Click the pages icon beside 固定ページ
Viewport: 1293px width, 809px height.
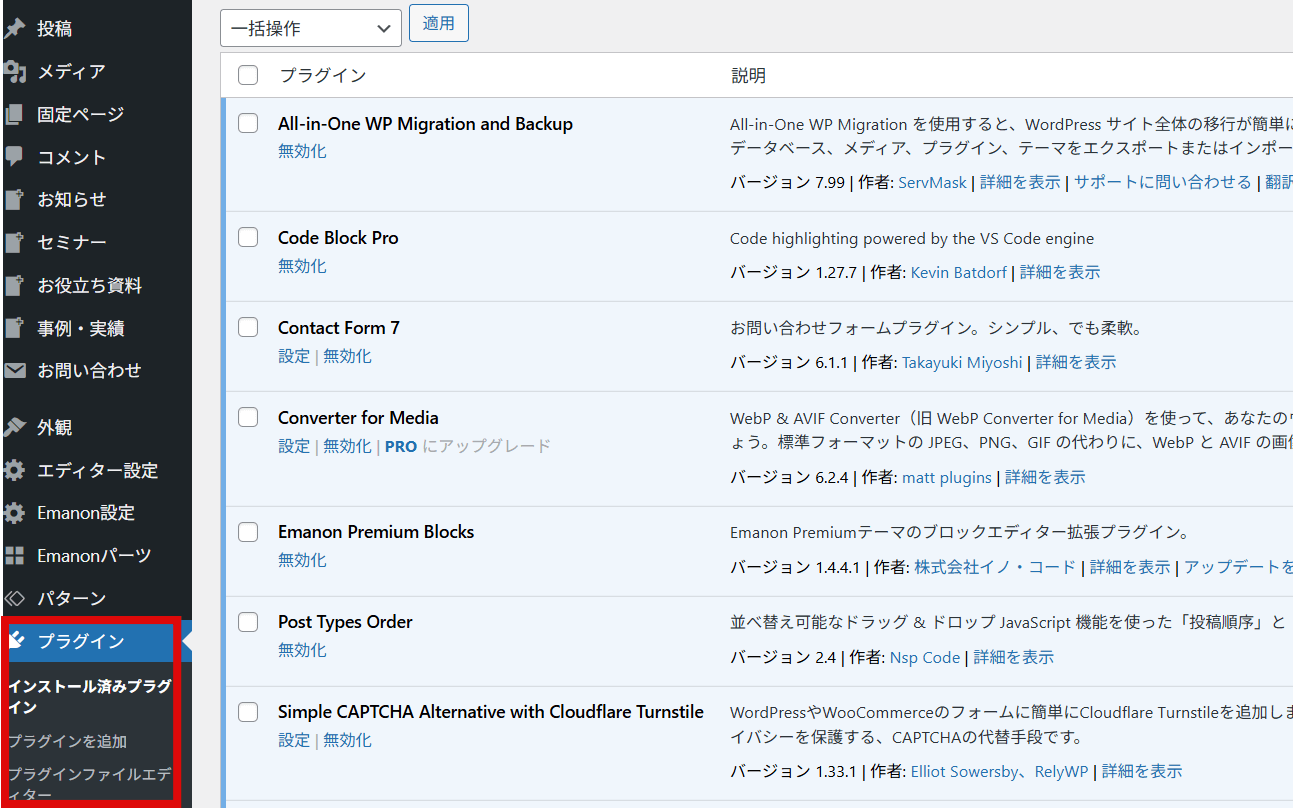point(14,115)
